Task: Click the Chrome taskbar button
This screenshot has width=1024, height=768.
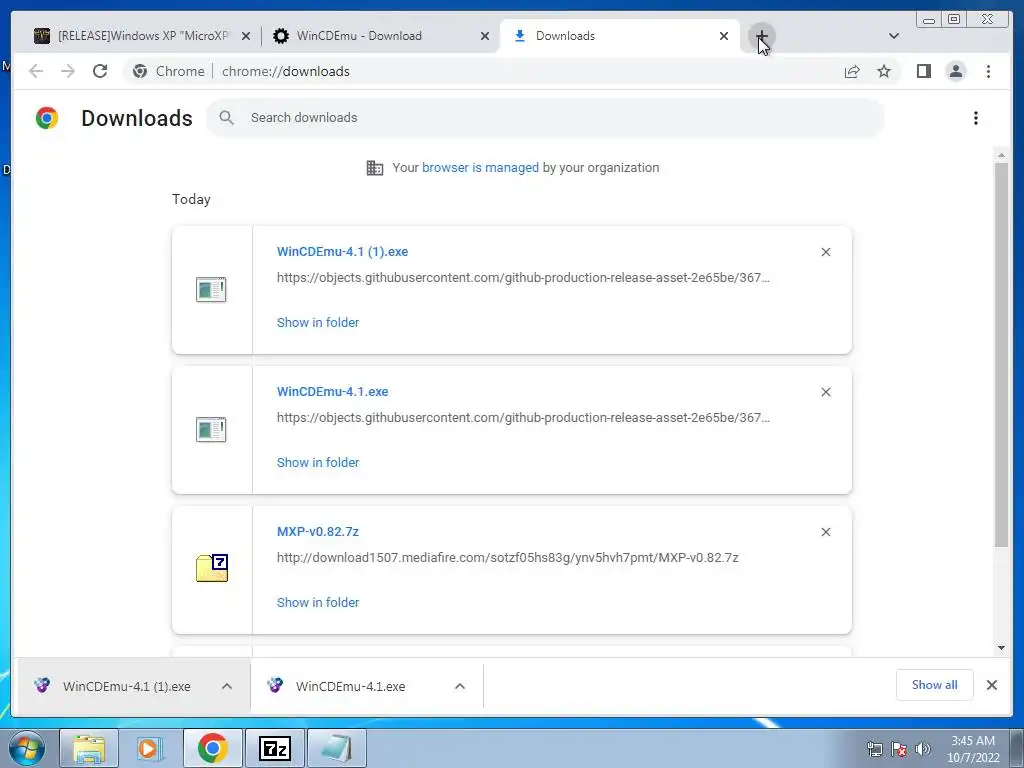Action: pyautogui.click(x=212, y=748)
